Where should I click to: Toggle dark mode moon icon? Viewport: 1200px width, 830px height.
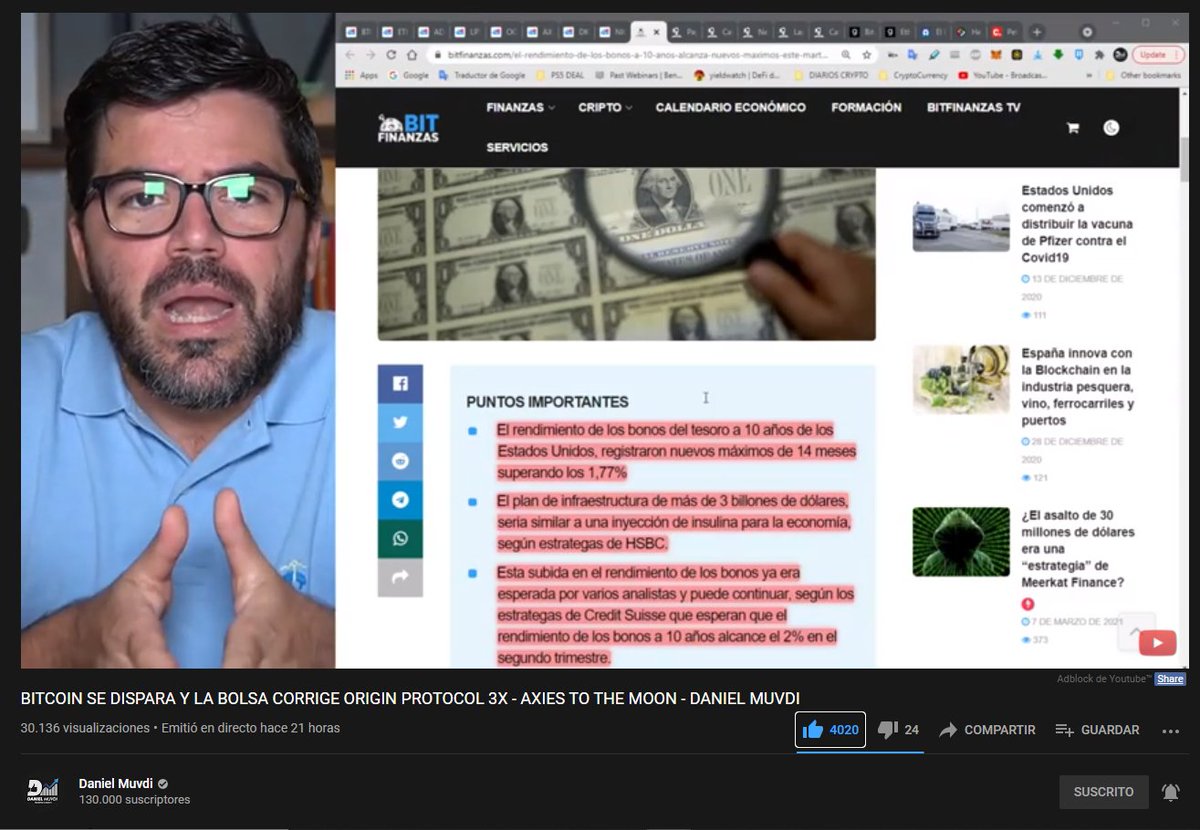(x=1111, y=127)
